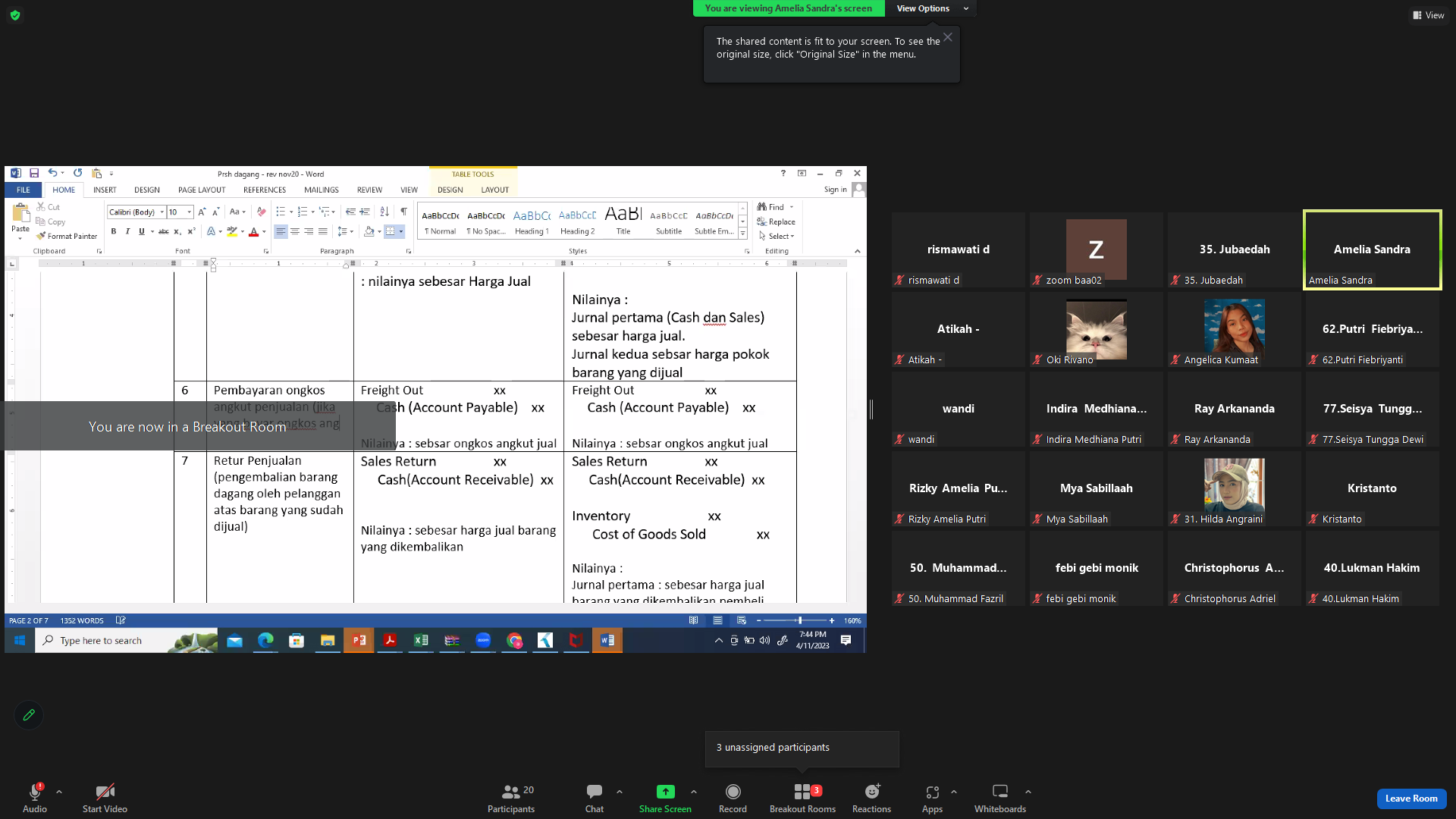Open the FILE tab in Word
The width and height of the screenshot is (1456, 819).
tap(24, 190)
